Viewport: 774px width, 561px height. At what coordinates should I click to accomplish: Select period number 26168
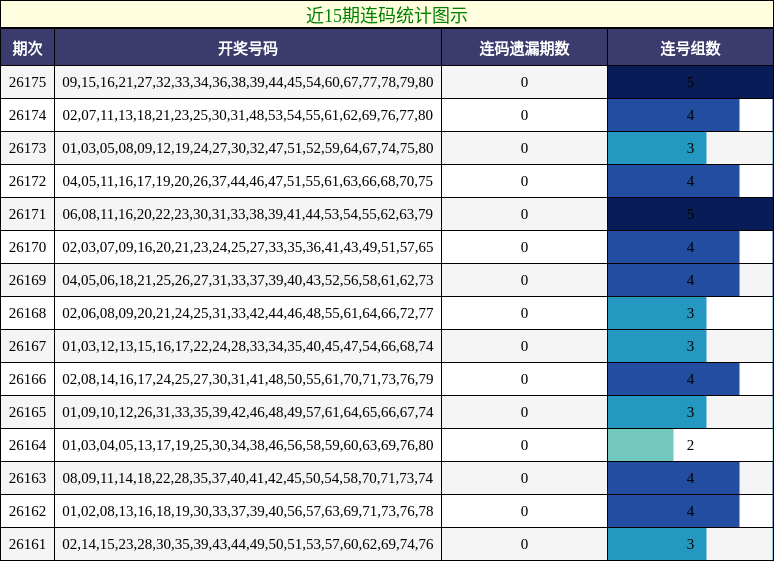pyautogui.click(x=27, y=313)
